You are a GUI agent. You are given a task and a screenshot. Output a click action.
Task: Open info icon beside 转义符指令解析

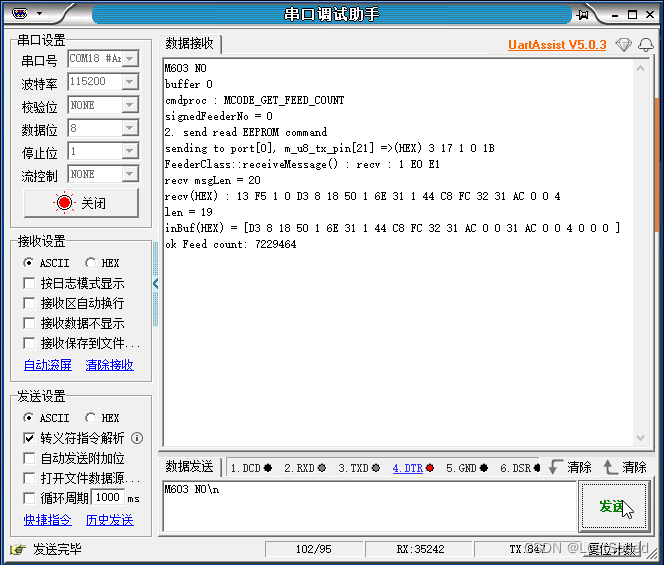[137, 438]
